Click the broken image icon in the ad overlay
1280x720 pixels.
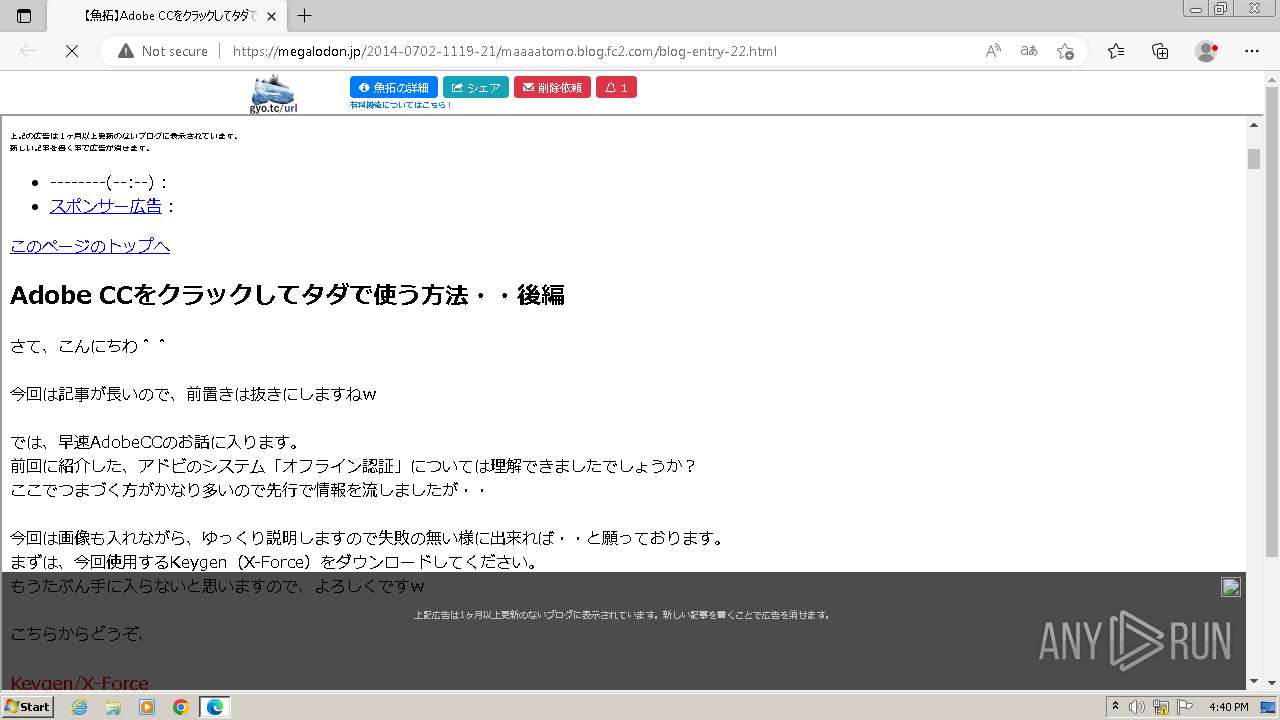1231,587
